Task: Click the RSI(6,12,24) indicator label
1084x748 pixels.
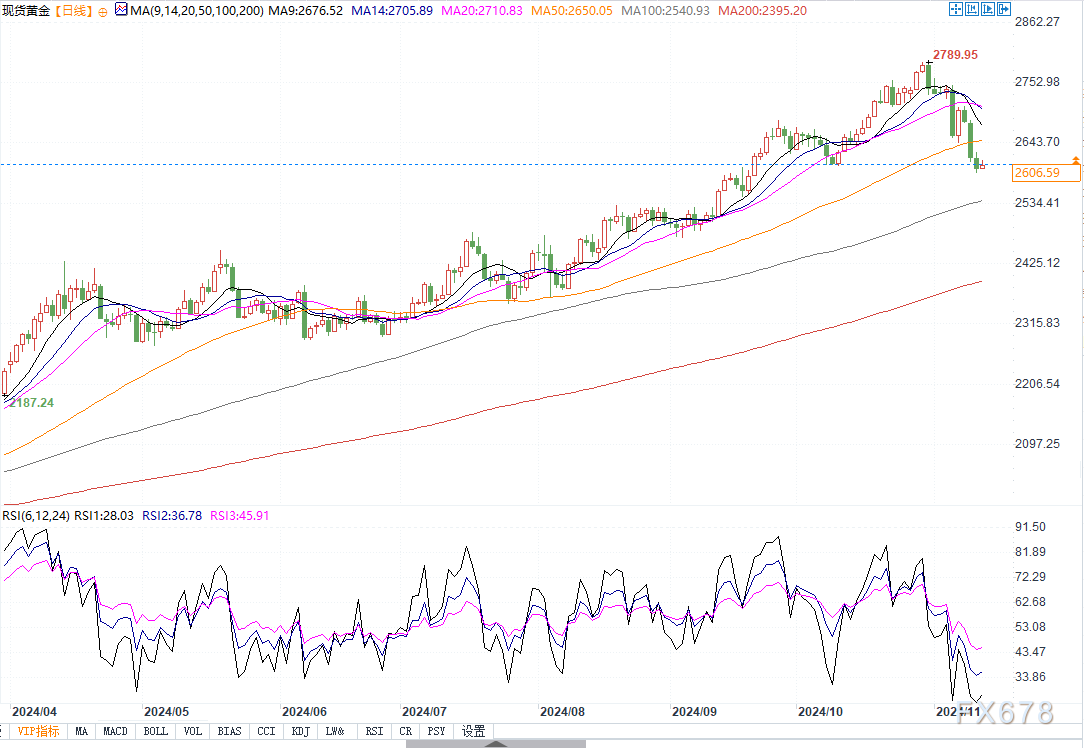Action: click(x=36, y=516)
